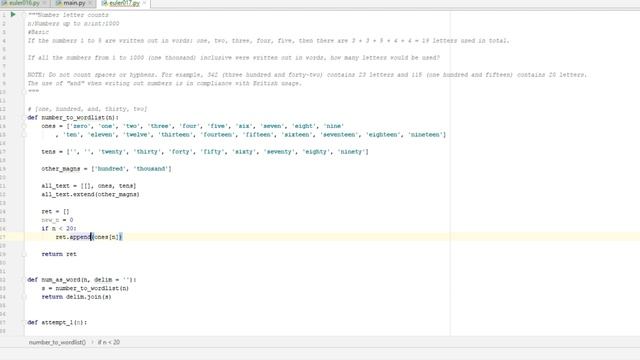Click 's = number_to_wordlist(n)' line
The image size is (640, 360).
tap(85, 288)
